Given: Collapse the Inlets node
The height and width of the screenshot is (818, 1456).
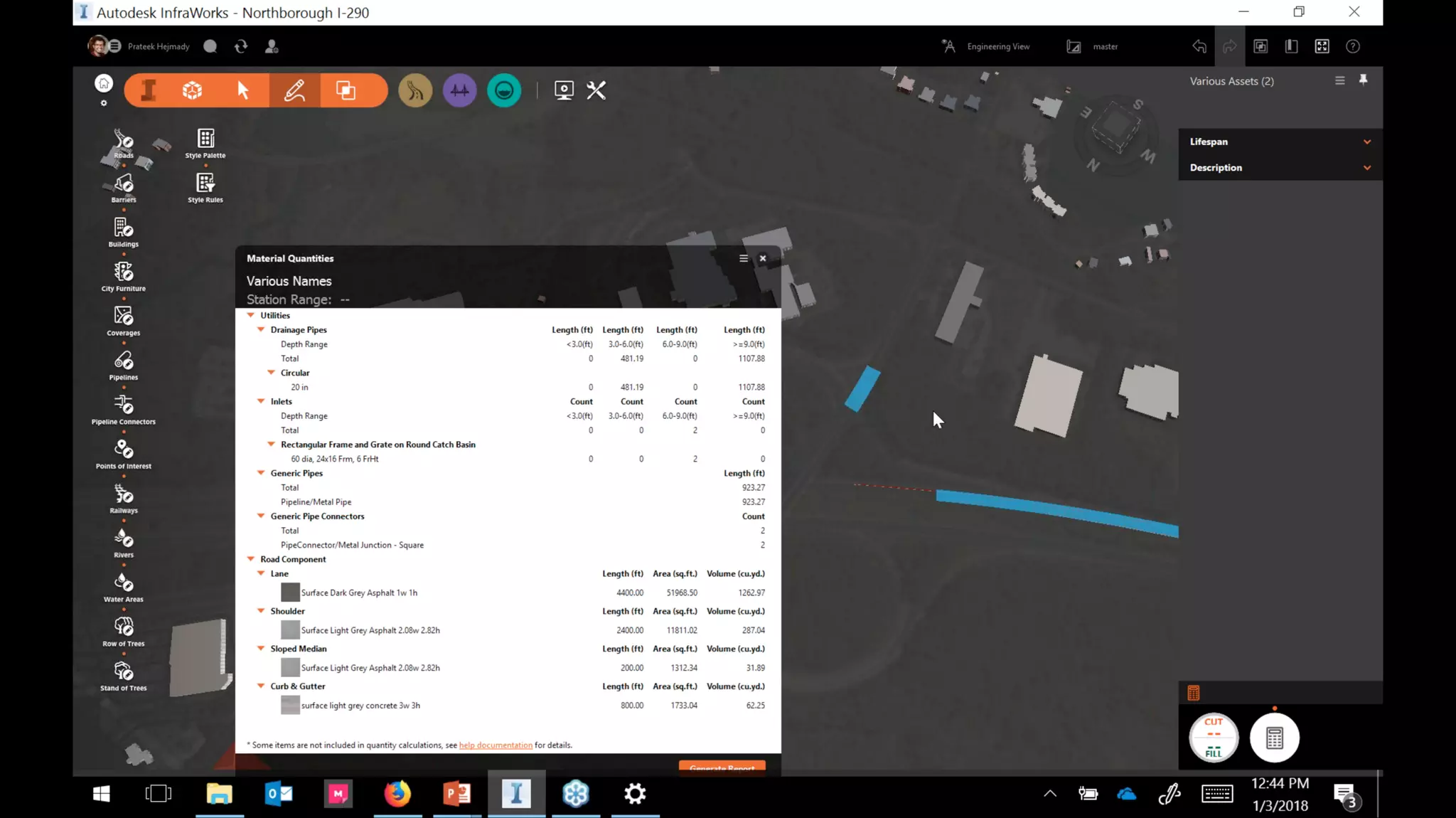Looking at the screenshot, I should (261, 401).
